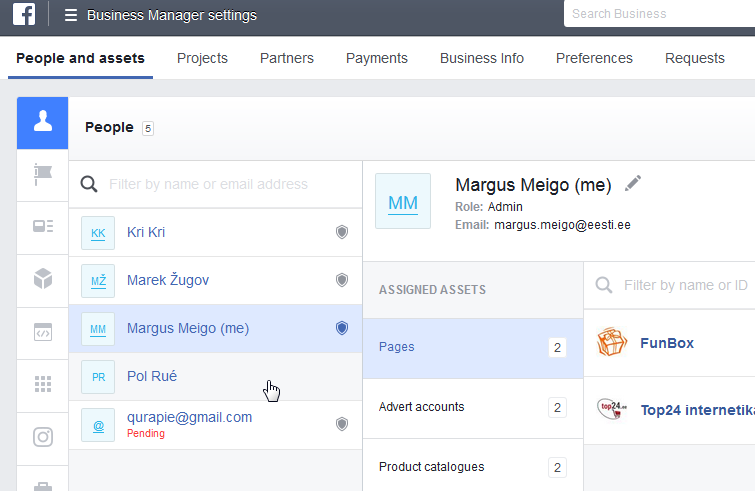Open the Business Manager hamburger menu
755x491 pixels.
pyautogui.click(x=70, y=15)
